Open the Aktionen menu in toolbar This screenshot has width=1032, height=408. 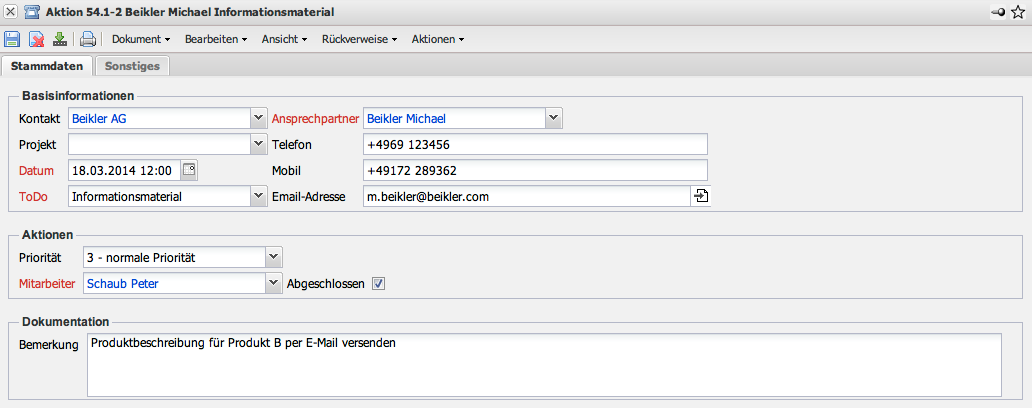[x=438, y=39]
